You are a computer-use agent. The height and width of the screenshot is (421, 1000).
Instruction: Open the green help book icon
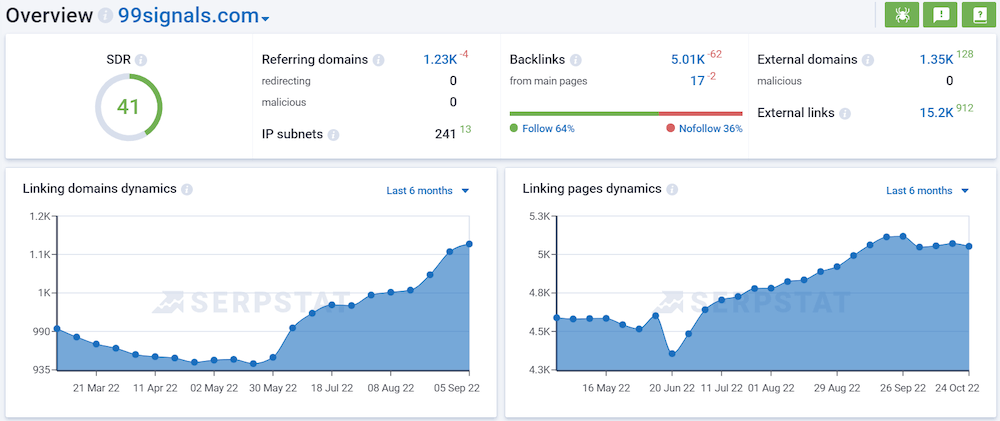976,15
